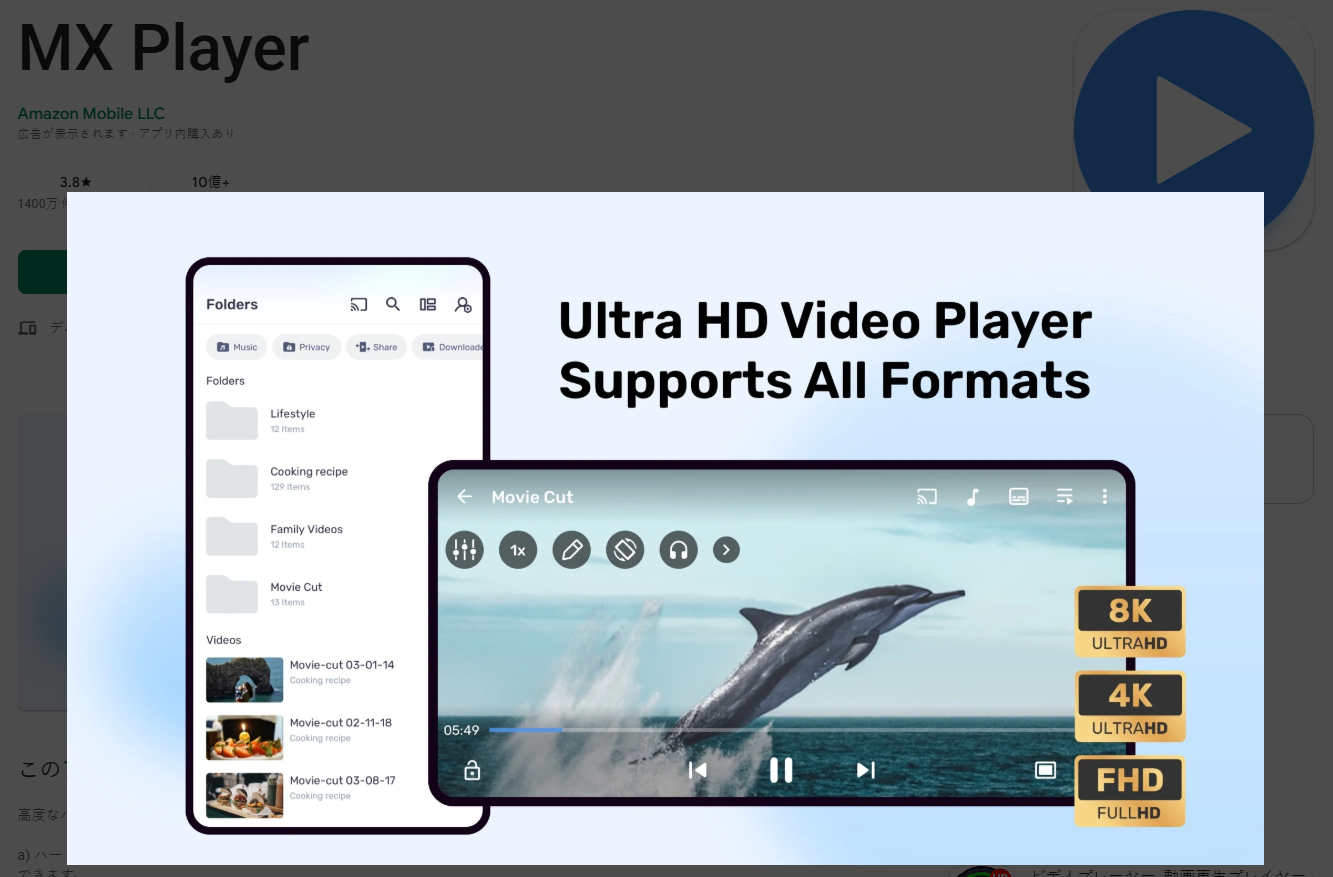
Task: Tap the cast icon in the Movie Cut player bar
Action: tap(927, 497)
